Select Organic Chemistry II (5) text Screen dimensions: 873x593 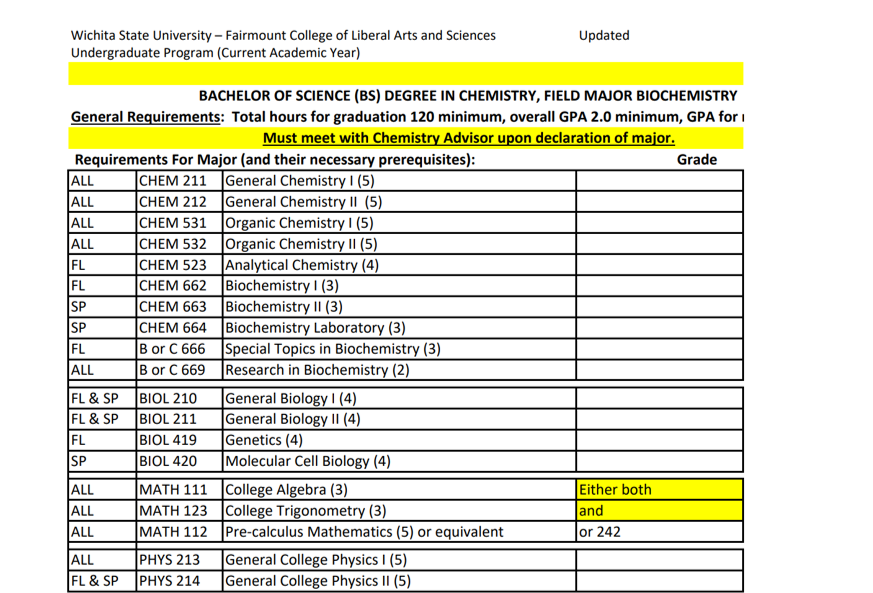[x=301, y=244]
